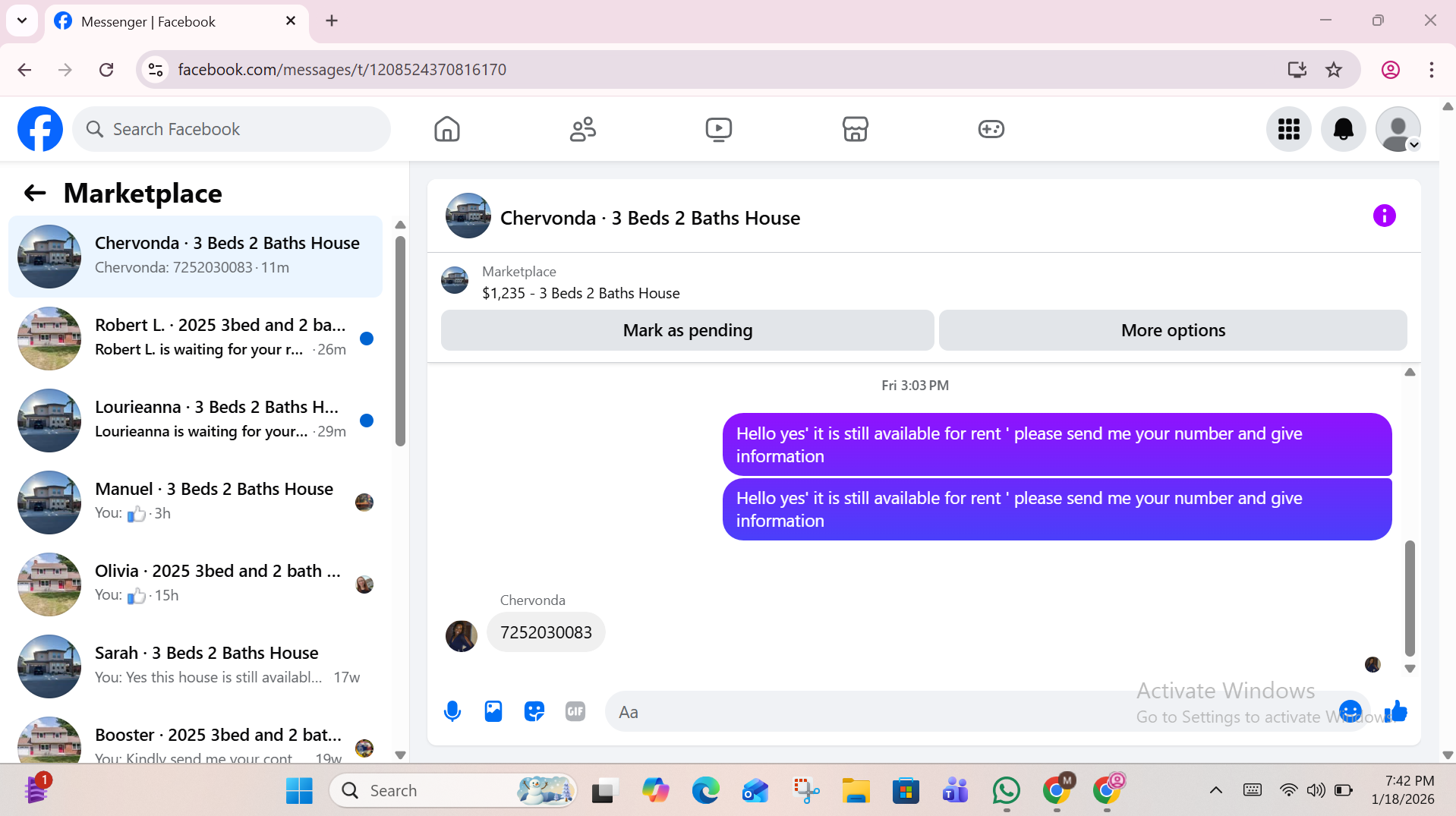Click the conversation list scrollbar thumb
1456x816 pixels.
pyautogui.click(x=400, y=342)
